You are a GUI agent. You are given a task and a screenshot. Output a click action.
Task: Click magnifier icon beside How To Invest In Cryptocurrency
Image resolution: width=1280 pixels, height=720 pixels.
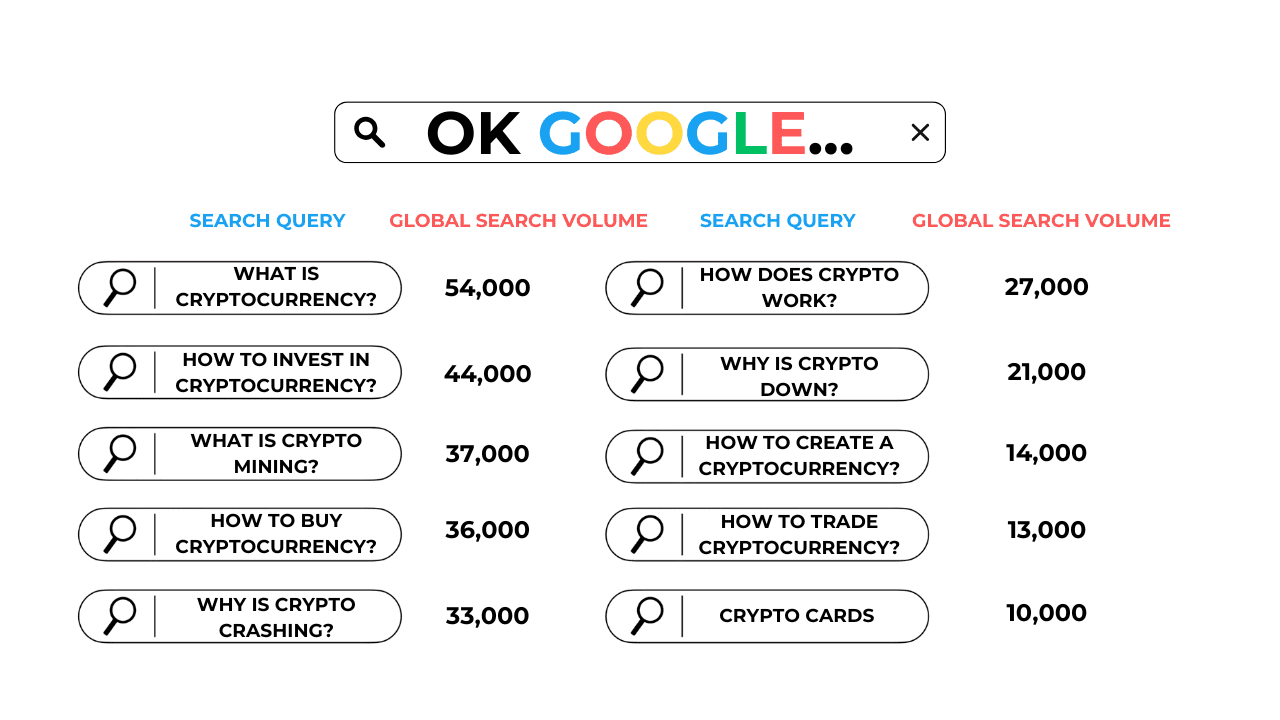(x=120, y=372)
